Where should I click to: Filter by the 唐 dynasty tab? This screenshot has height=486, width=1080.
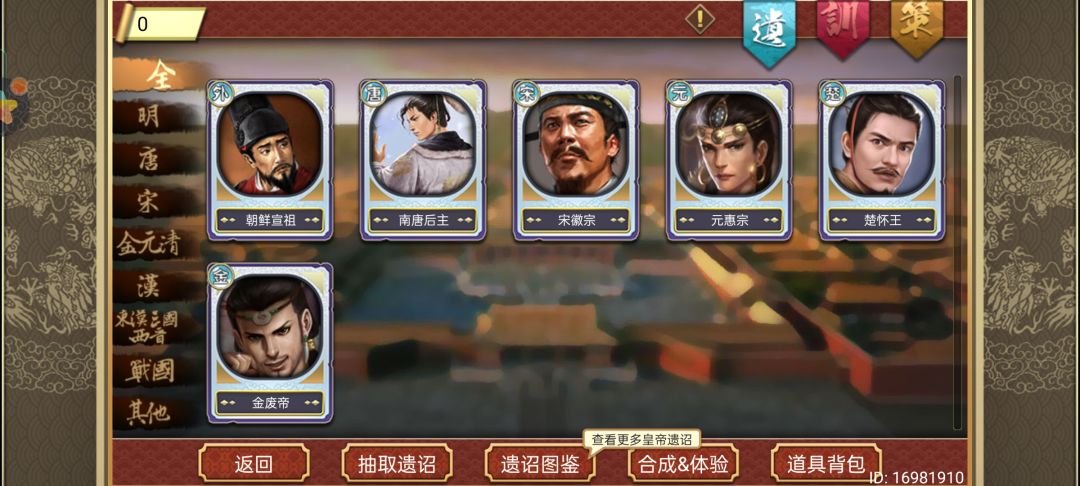pyautogui.click(x=149, y=159)
